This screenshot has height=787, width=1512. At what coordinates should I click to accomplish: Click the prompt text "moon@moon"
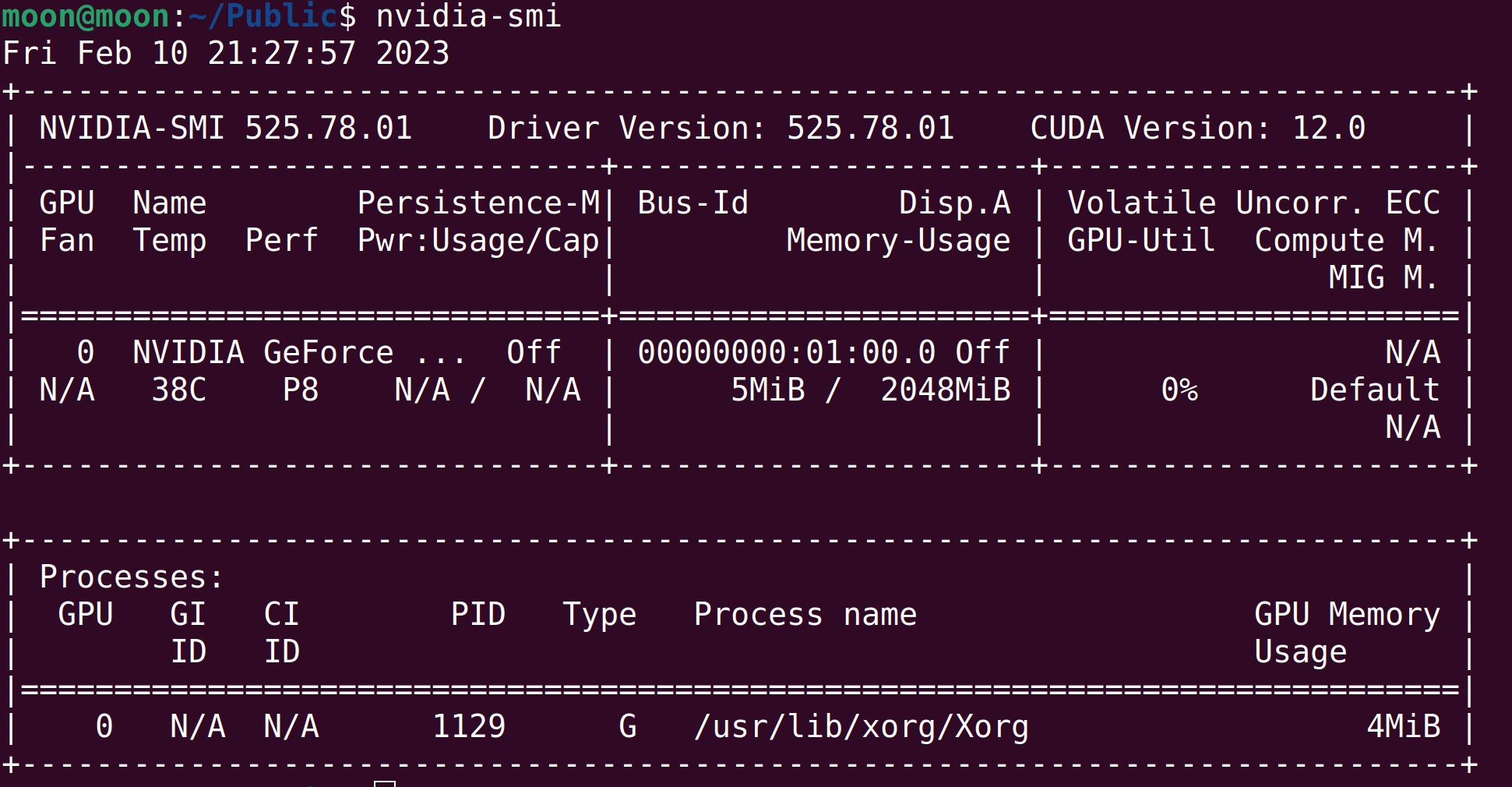point(86,16)
